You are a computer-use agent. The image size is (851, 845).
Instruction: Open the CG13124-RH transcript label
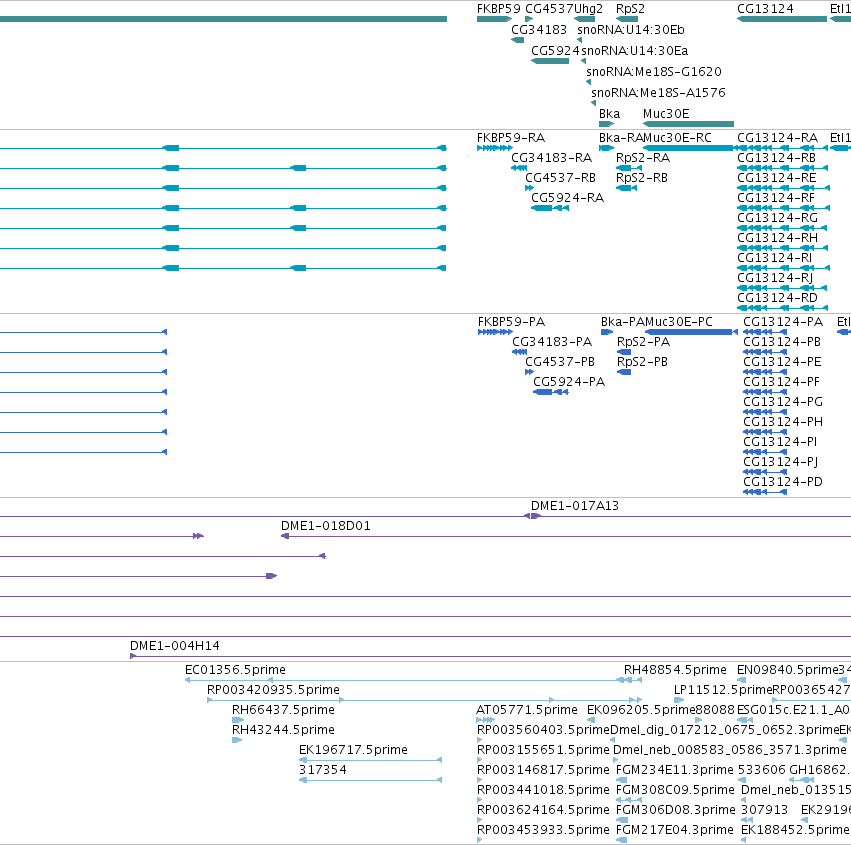pos(777,238)
